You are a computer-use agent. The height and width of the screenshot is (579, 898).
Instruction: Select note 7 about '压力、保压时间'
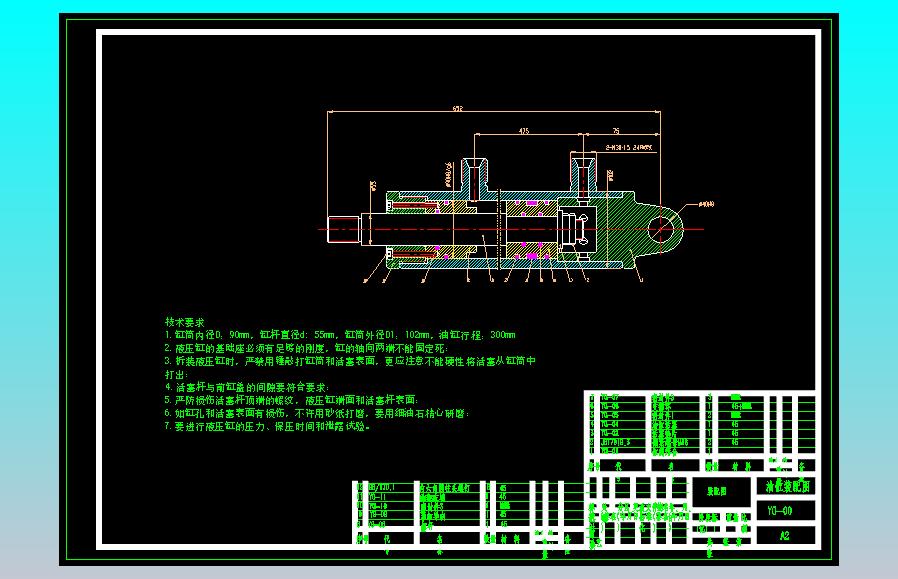267,427
